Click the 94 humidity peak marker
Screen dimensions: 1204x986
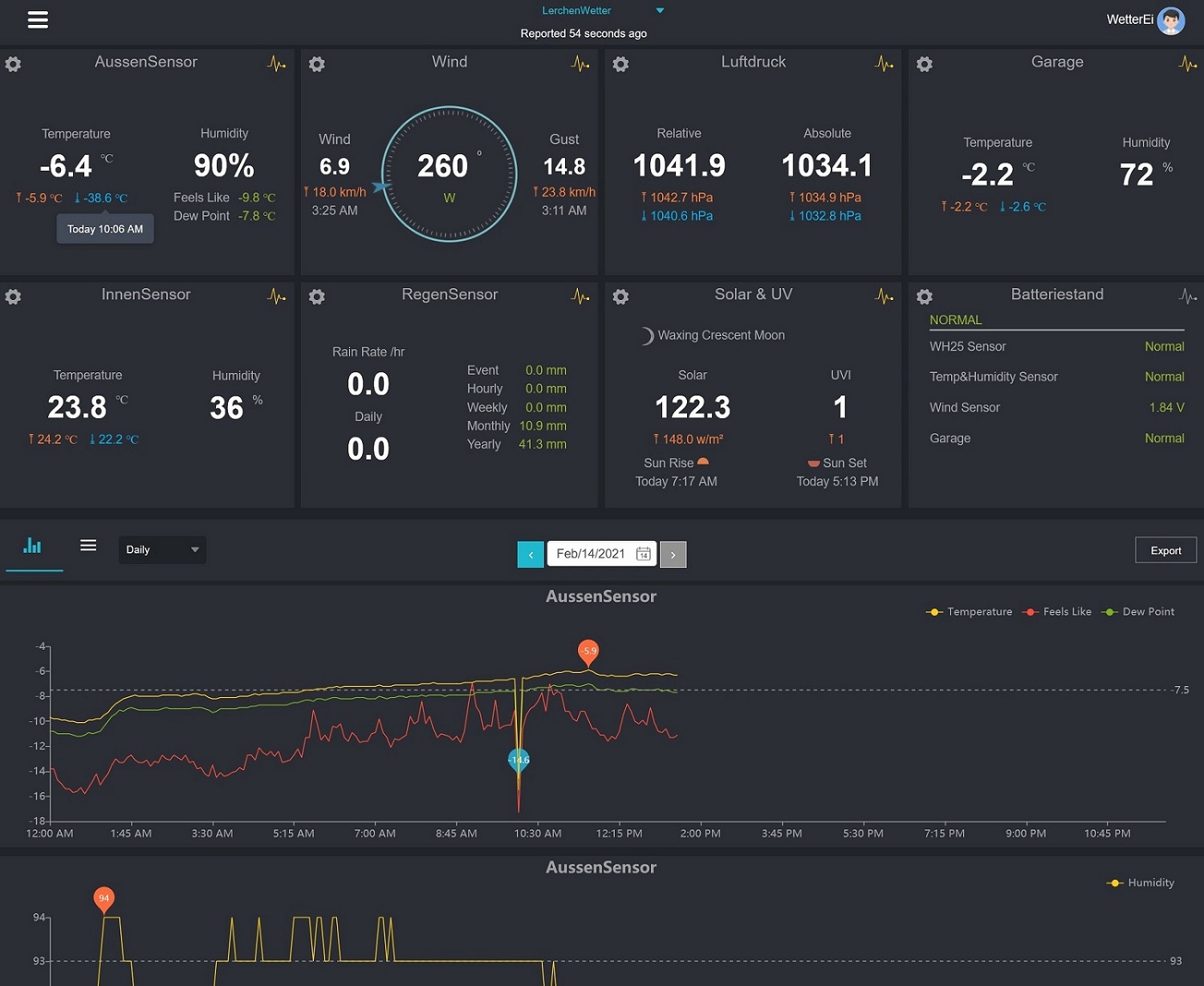point(104,899)
